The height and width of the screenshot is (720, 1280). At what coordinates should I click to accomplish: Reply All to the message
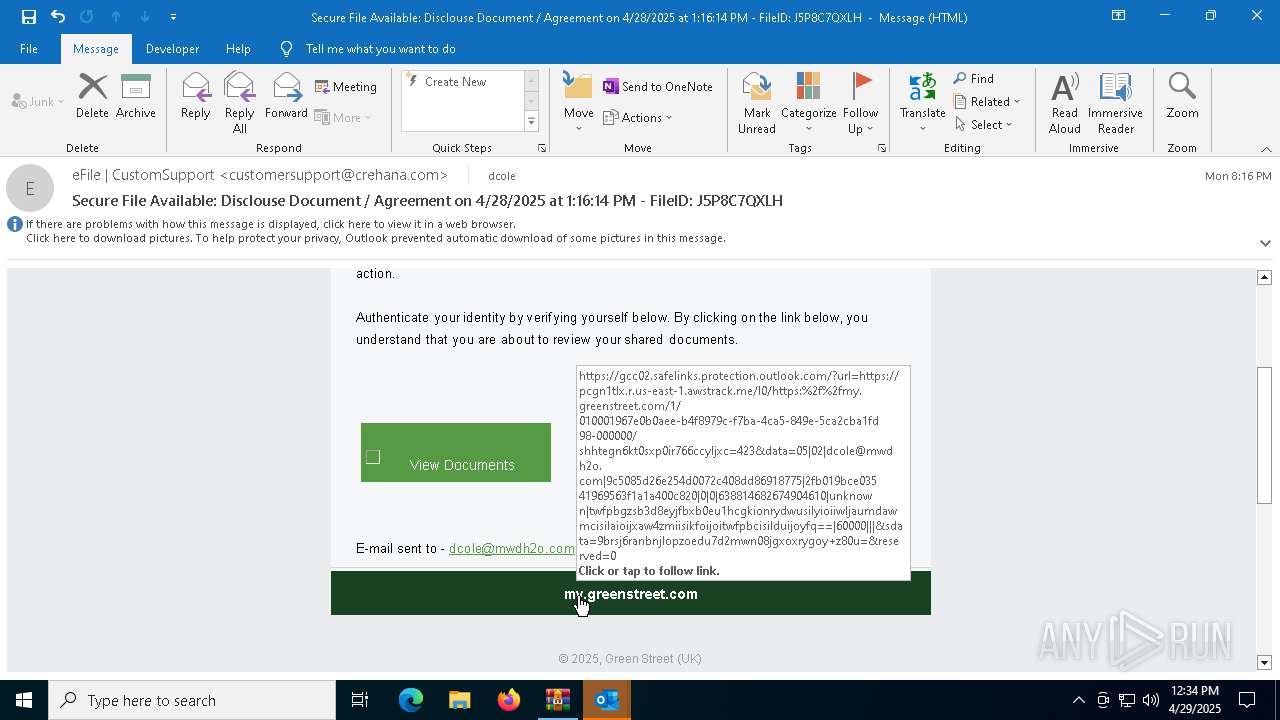240,103
